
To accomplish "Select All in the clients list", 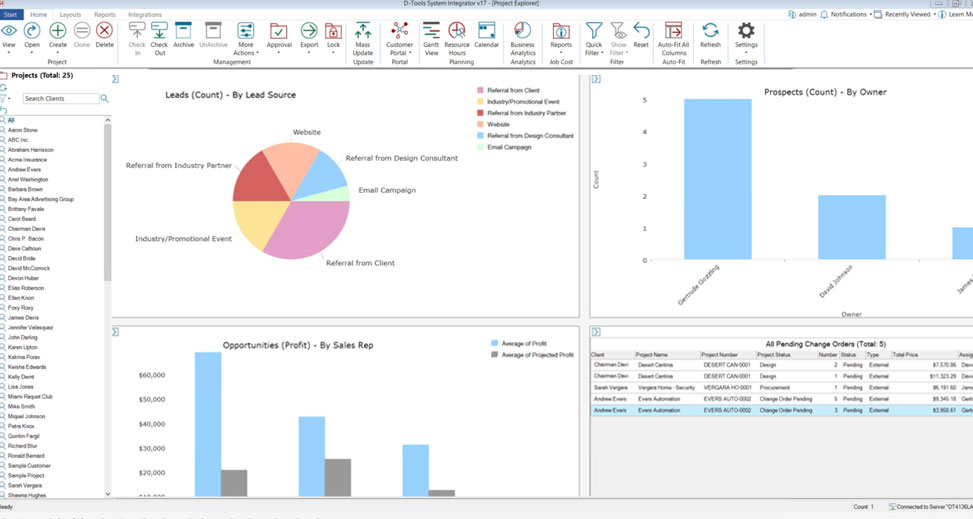I will click(x=11, y=120).
